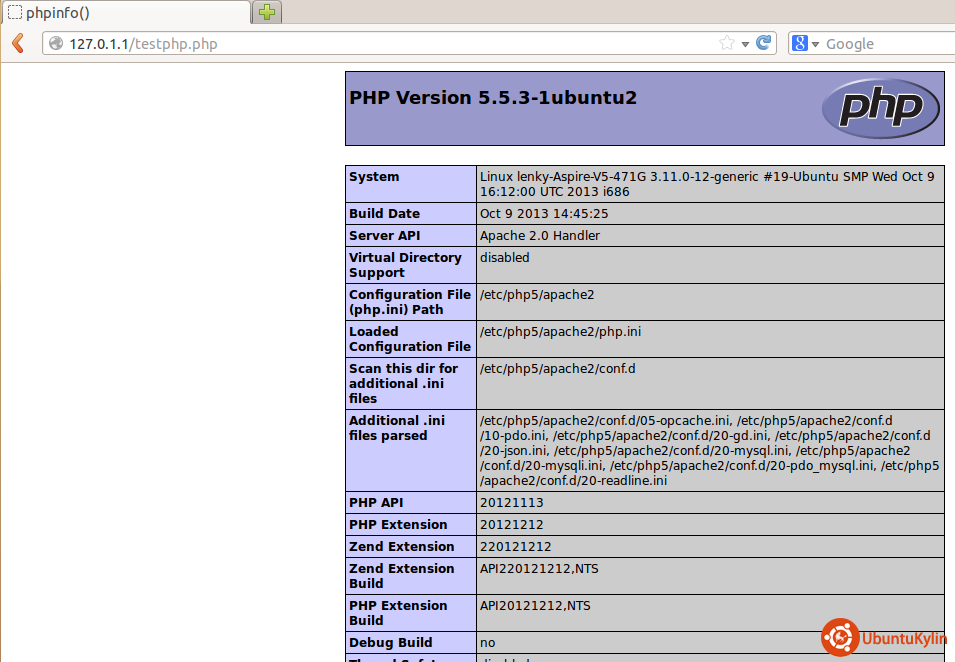The height and width of the screenshot is (662, 955).
Task: Open a new tab with the plus button
Action: (x=267, y=12)
